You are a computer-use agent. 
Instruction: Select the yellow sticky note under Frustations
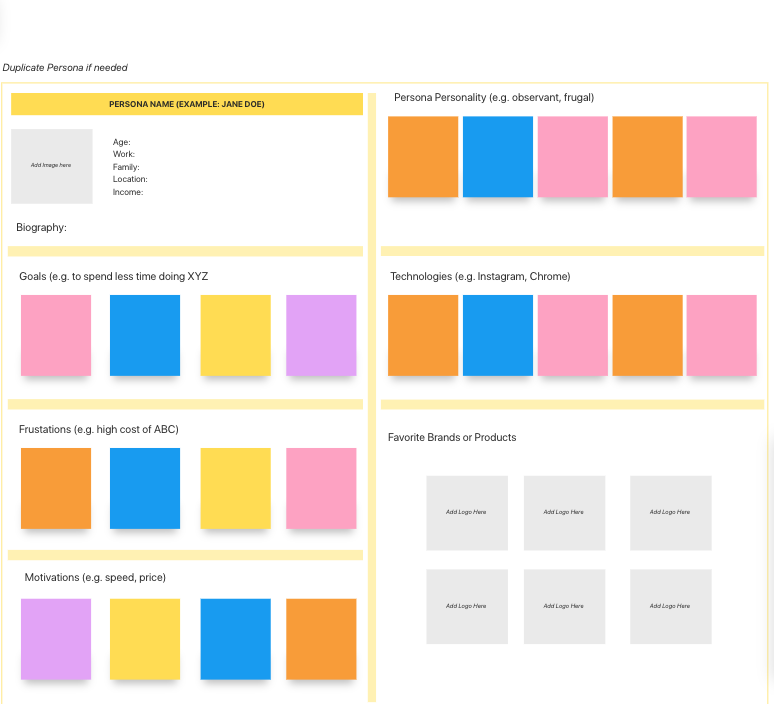(235, 488)
